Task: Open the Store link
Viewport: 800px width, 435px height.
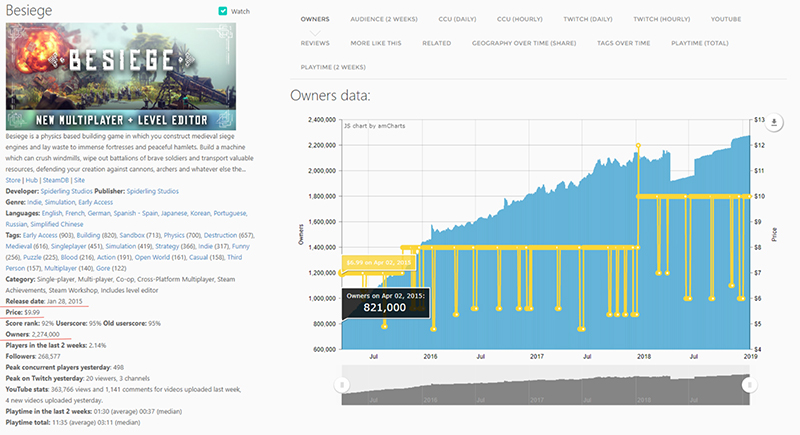Action: [x=13, y=180]
